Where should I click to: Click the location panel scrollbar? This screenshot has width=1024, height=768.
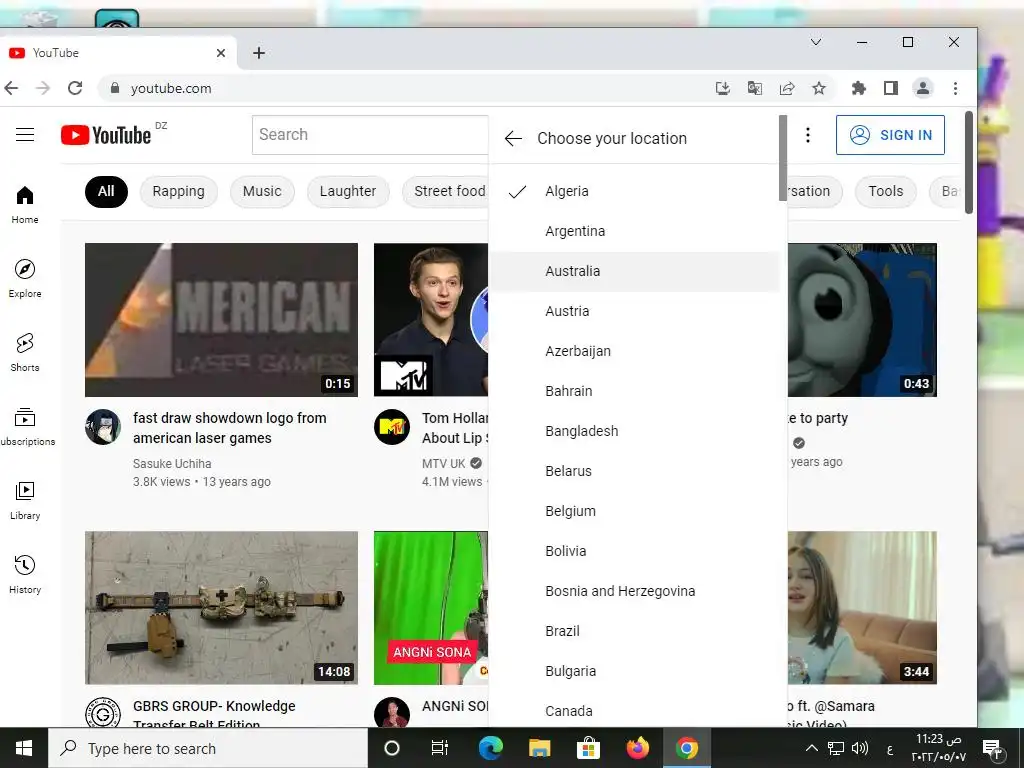click(x=783, y=159)
